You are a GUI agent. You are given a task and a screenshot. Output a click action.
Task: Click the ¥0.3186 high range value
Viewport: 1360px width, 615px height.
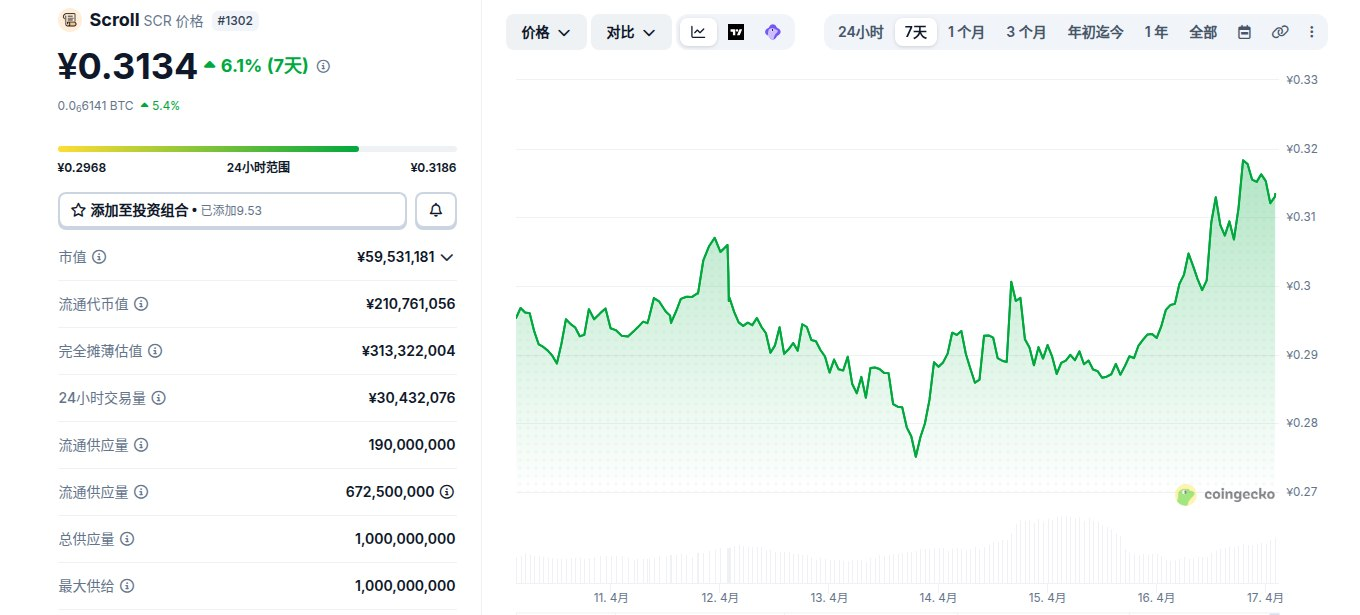[x=433, y=167]
